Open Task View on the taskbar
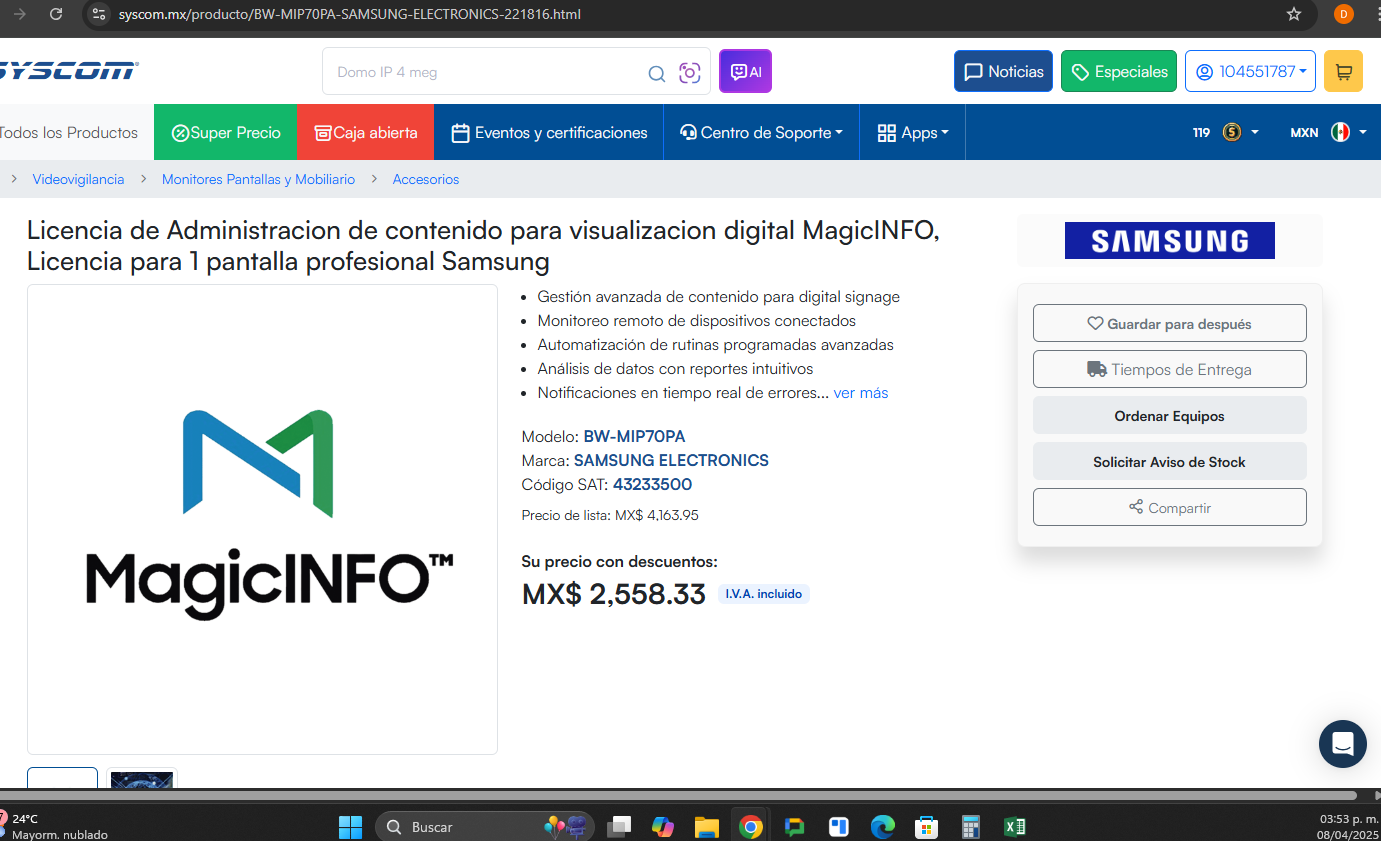This screenshot has height=841, width=1381. [x=620, y=827]
